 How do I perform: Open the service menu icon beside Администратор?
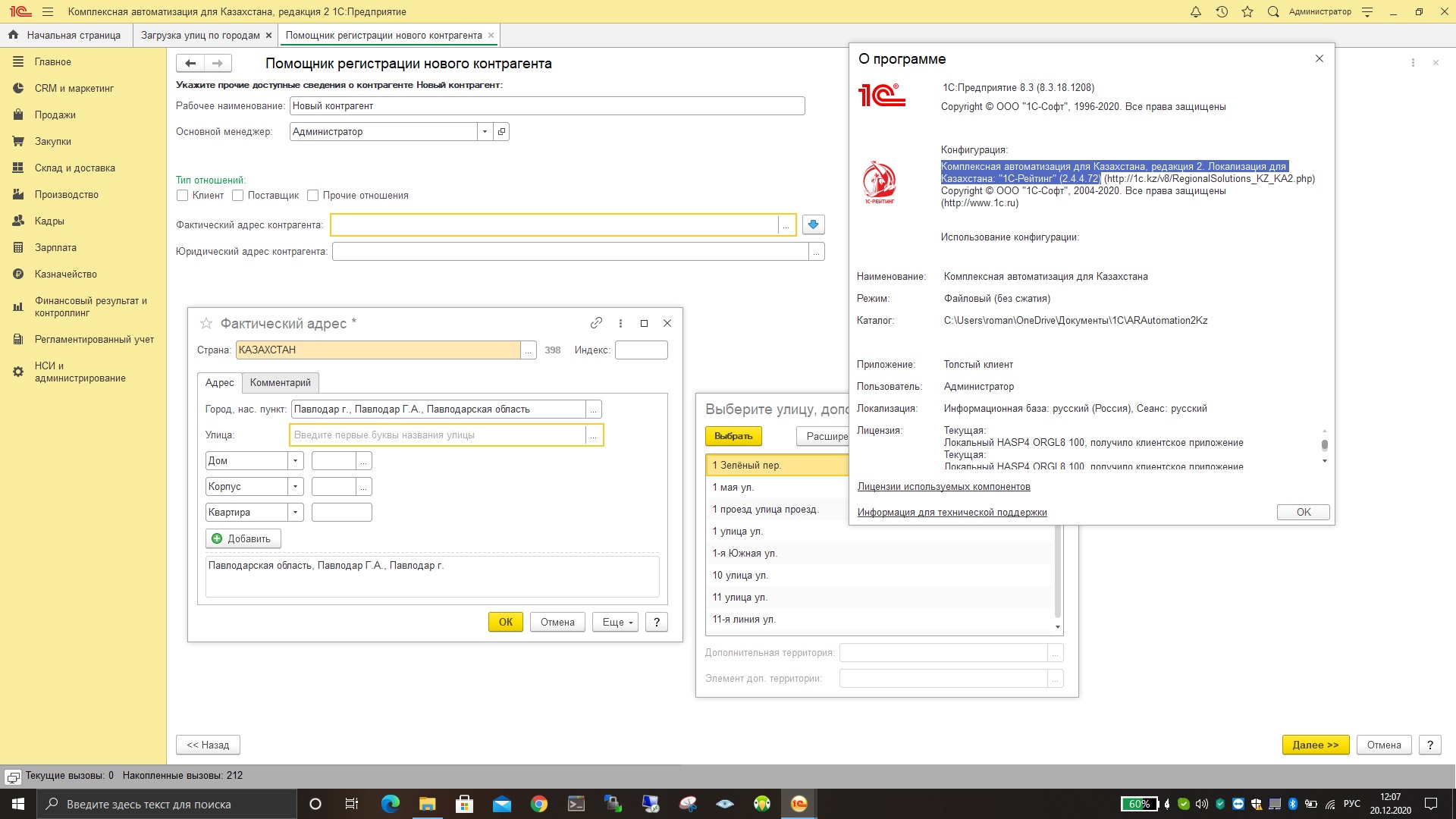[x=1367, y=11]
